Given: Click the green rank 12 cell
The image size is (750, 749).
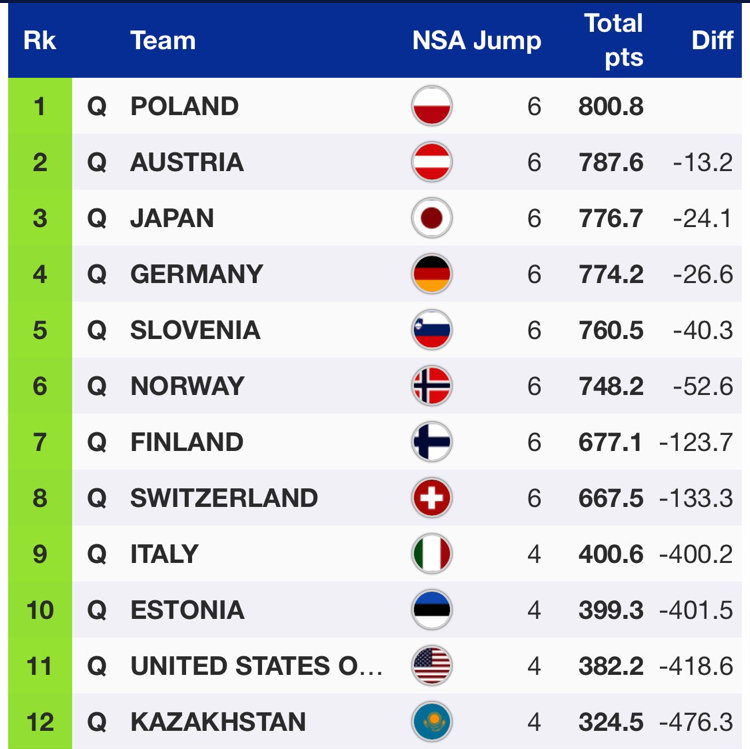Looking at the screenshot, I should (x=40, y=722).
